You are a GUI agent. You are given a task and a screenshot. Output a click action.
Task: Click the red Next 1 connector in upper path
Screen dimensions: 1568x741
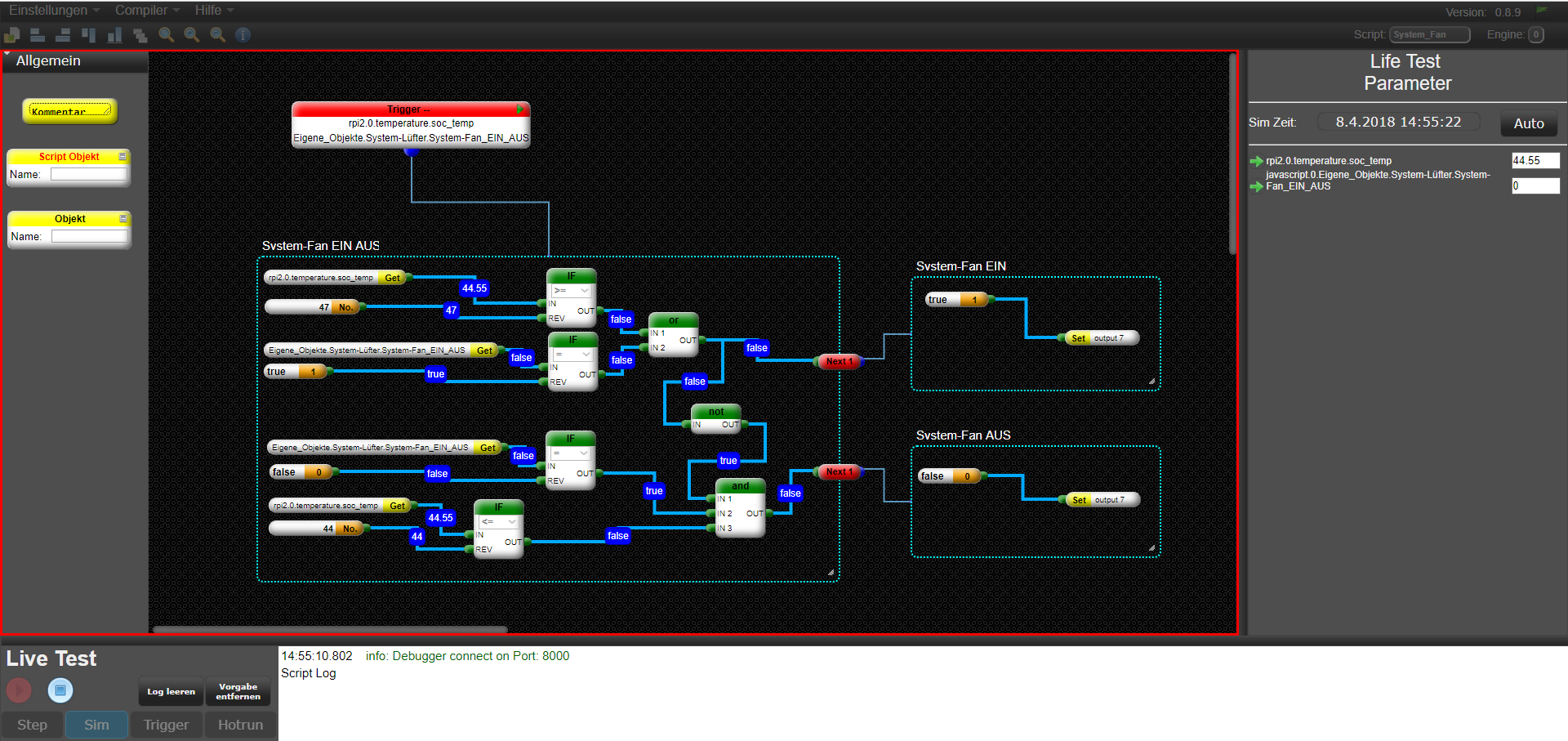(x=839, y=361)
